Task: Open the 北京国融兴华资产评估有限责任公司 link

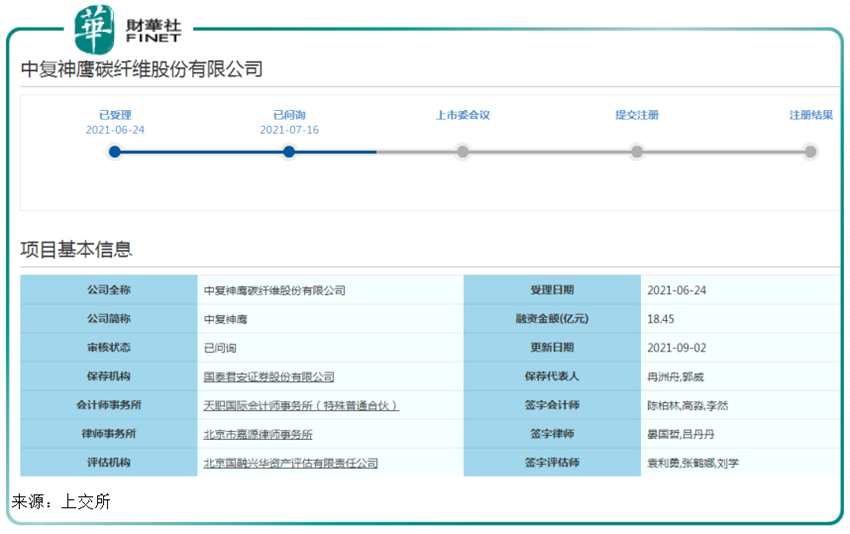Action: [291, 463]
